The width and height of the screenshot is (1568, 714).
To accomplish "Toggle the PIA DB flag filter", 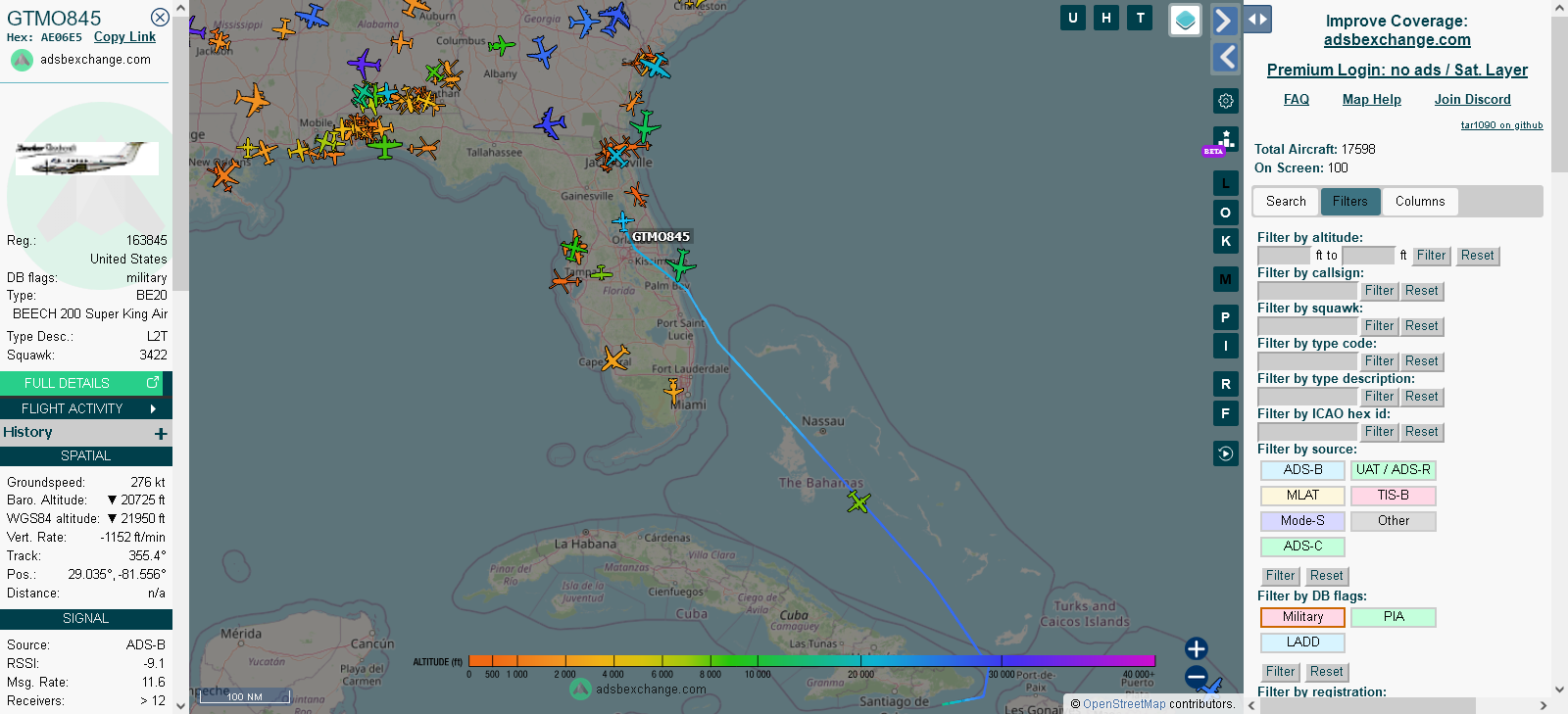I will pyautogui.click(x=1394, y=617).
